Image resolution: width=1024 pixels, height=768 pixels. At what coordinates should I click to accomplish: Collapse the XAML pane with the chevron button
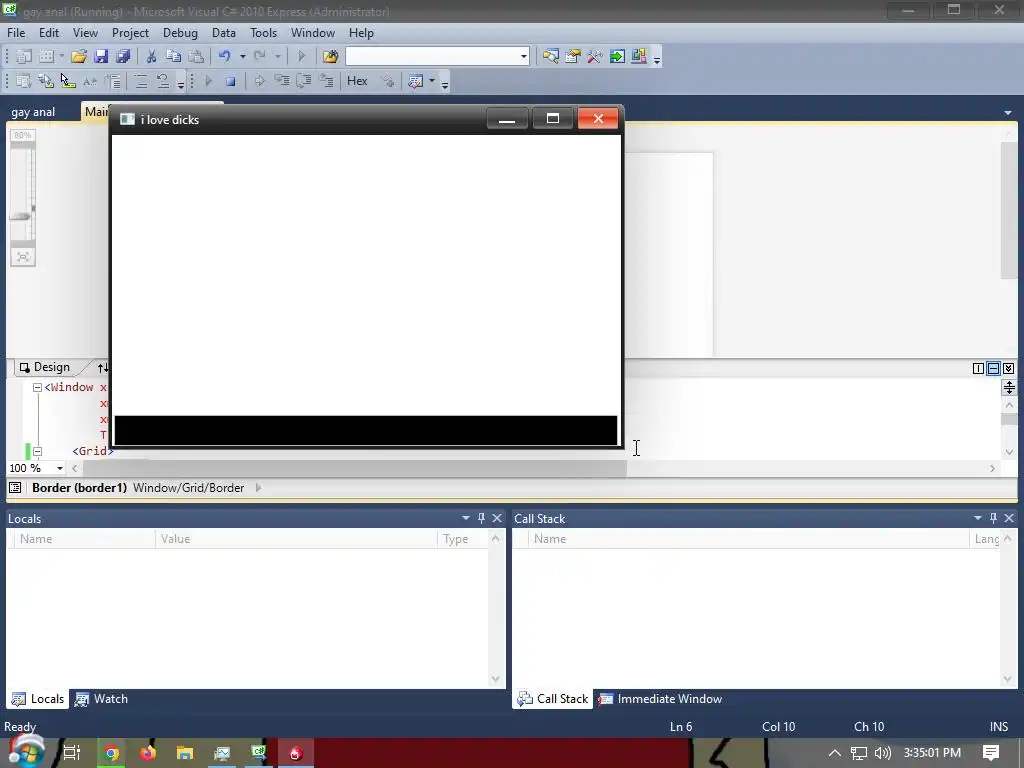[x=1009, y=368]
